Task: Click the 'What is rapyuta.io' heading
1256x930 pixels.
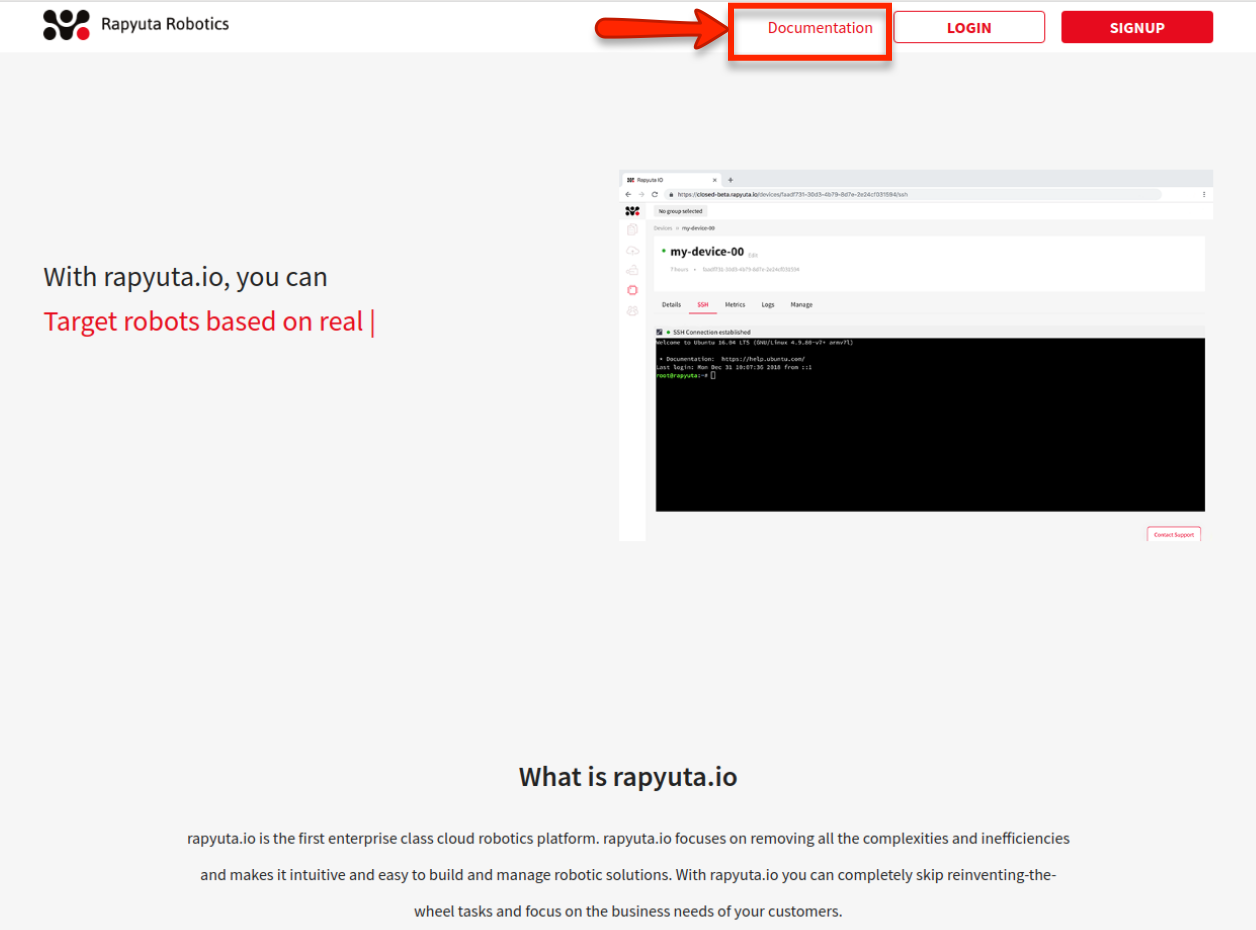Action: [628, 776]
